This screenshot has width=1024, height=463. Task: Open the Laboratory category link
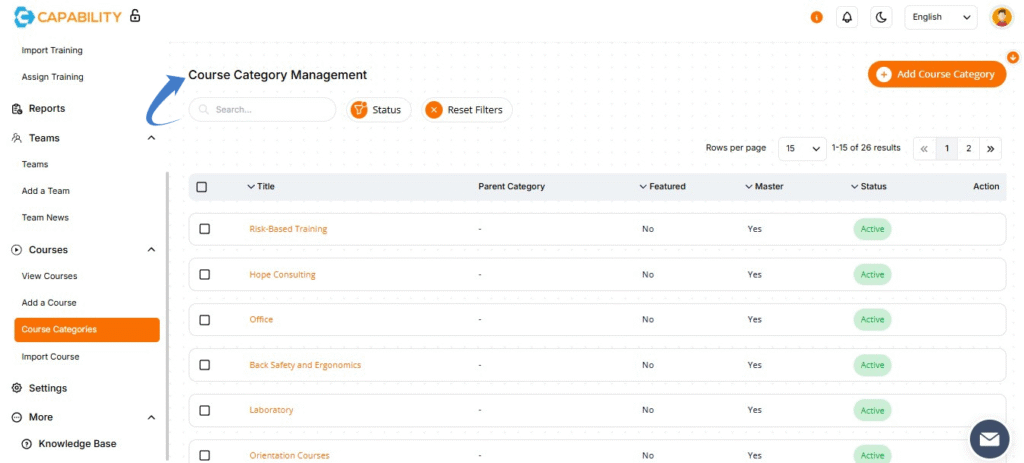(271, 411)
